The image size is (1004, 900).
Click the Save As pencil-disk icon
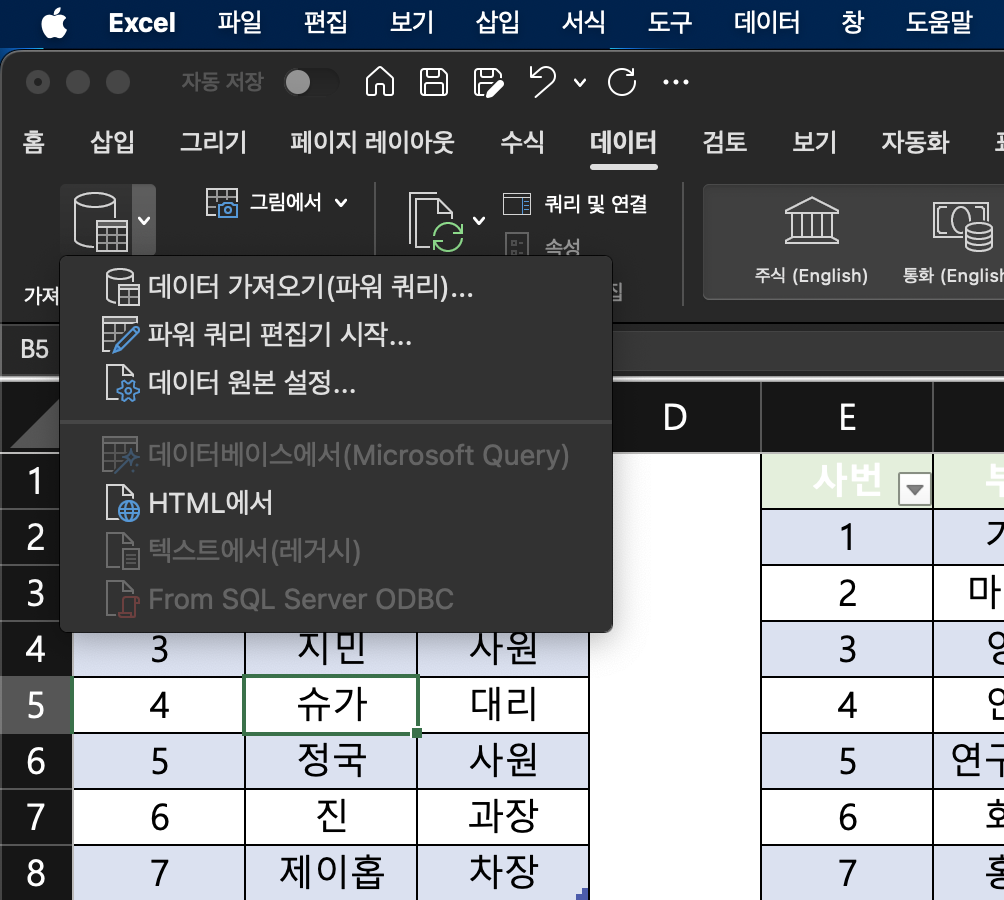pos(489,82)
